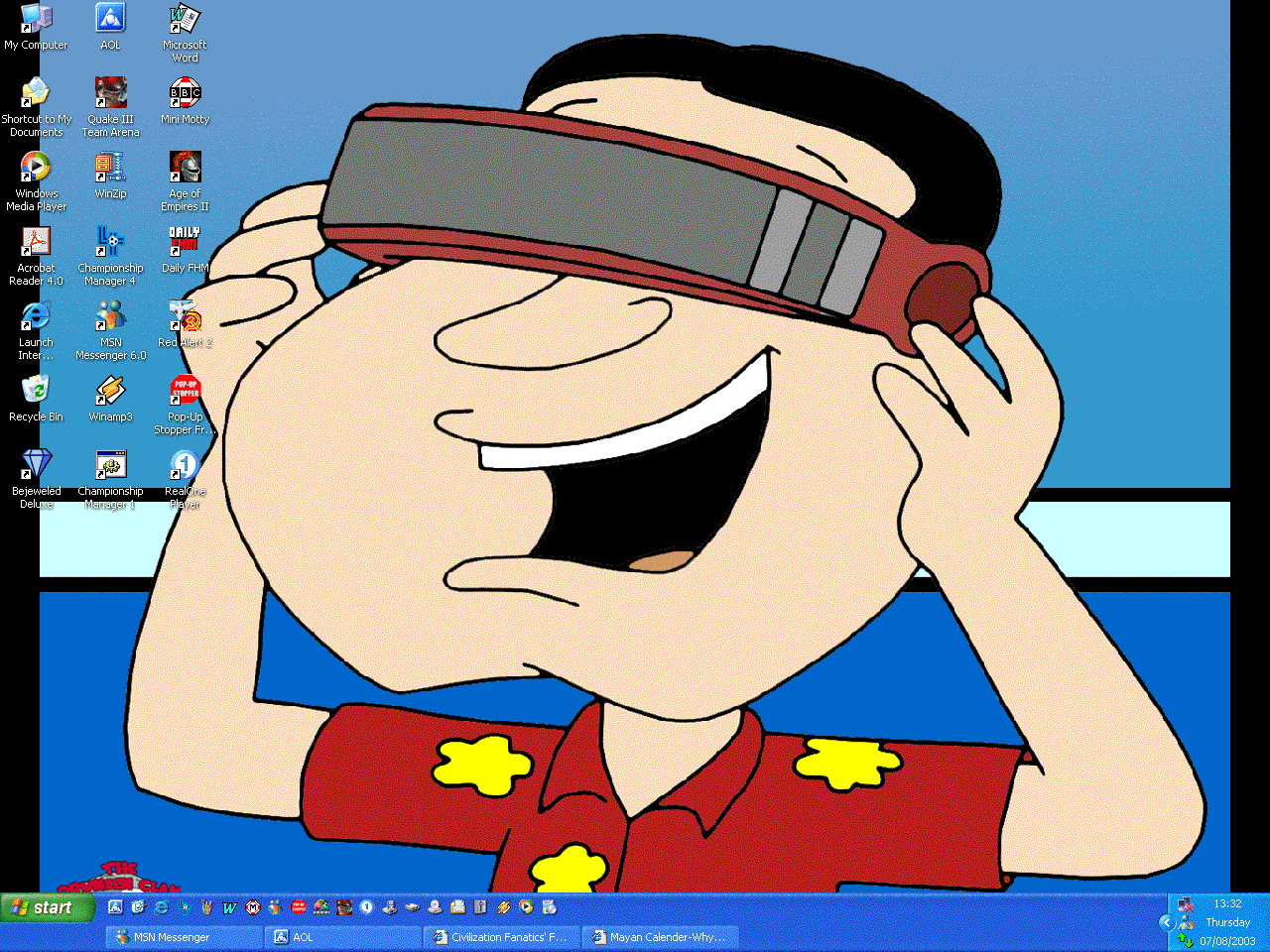Image resolution: width=1270 pixels, height=952 pixels.
Task: Open the My Computer desktop icon
Action: pos(36,26)
